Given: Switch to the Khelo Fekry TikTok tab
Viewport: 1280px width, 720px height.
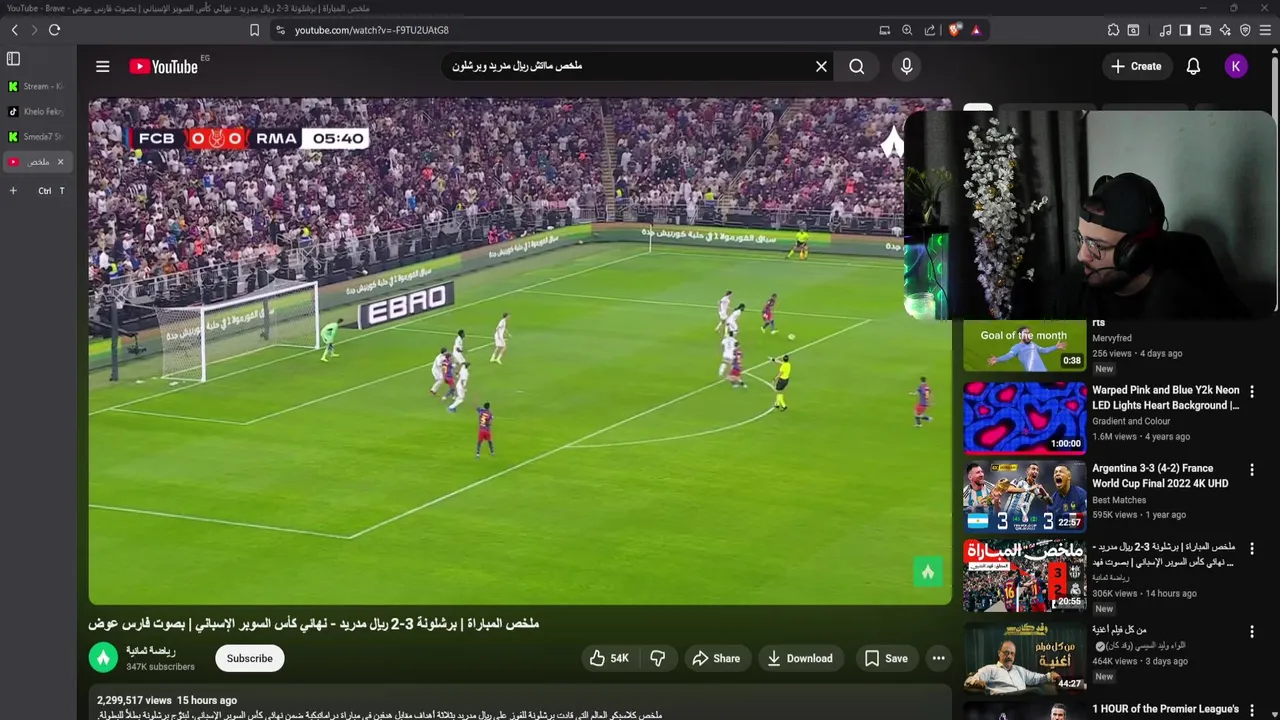Looking at the screenshot, I should point(36,112).
